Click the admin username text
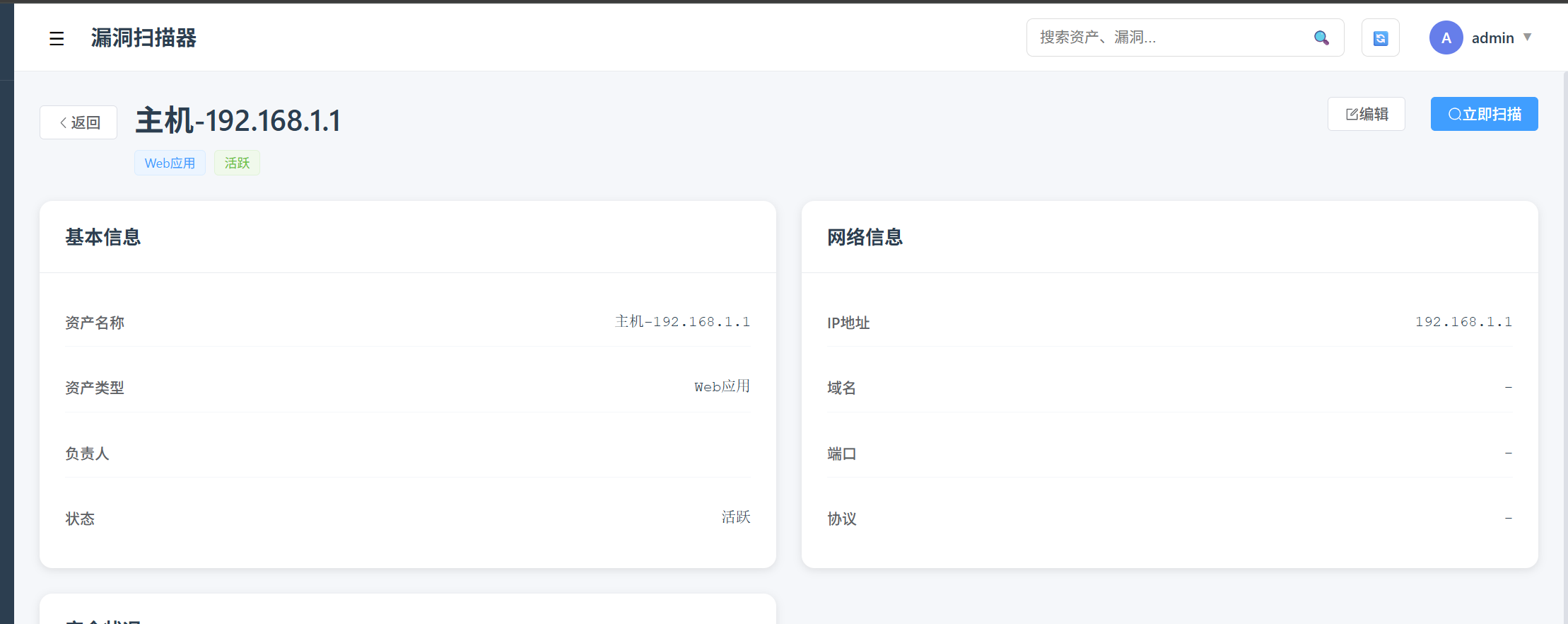This screenshot has height=624, width=1568. pos(1492,38)
